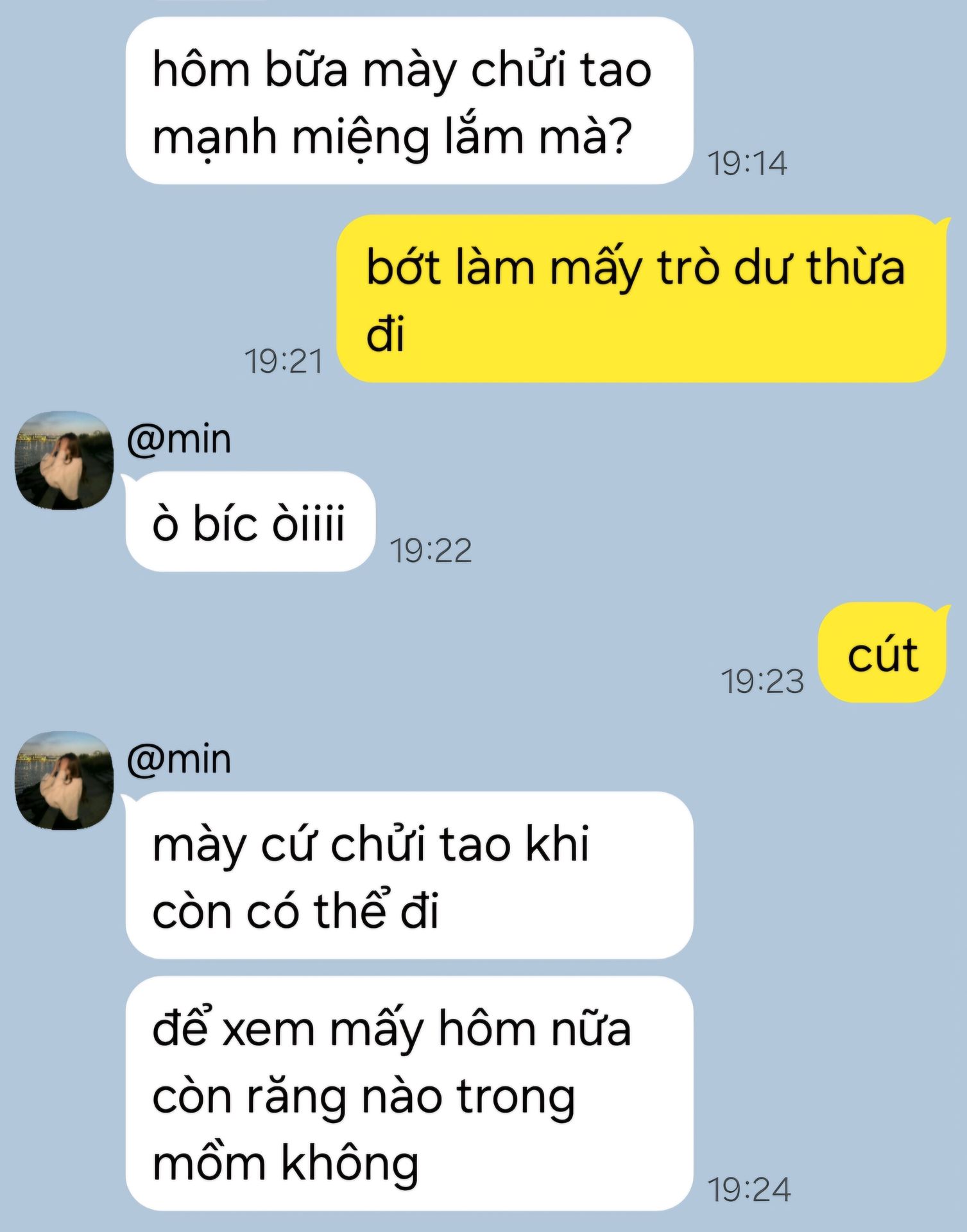
Task: Select the 'hôm bữa mày chửi tao' message bubble
Action: [409, 101]
